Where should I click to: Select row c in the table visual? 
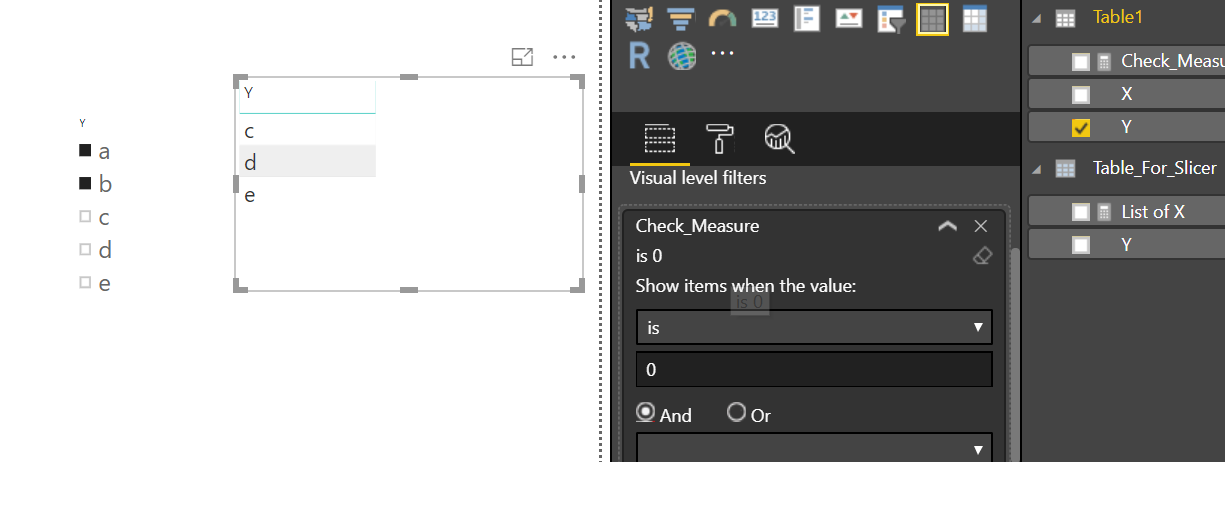[x=308, y=130]
